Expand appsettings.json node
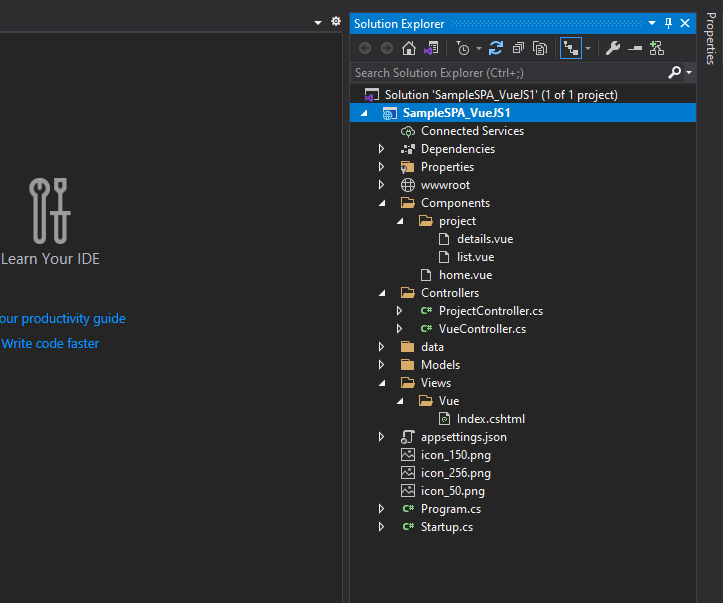This screenshot has width=723, height=603. click(381, 437)
